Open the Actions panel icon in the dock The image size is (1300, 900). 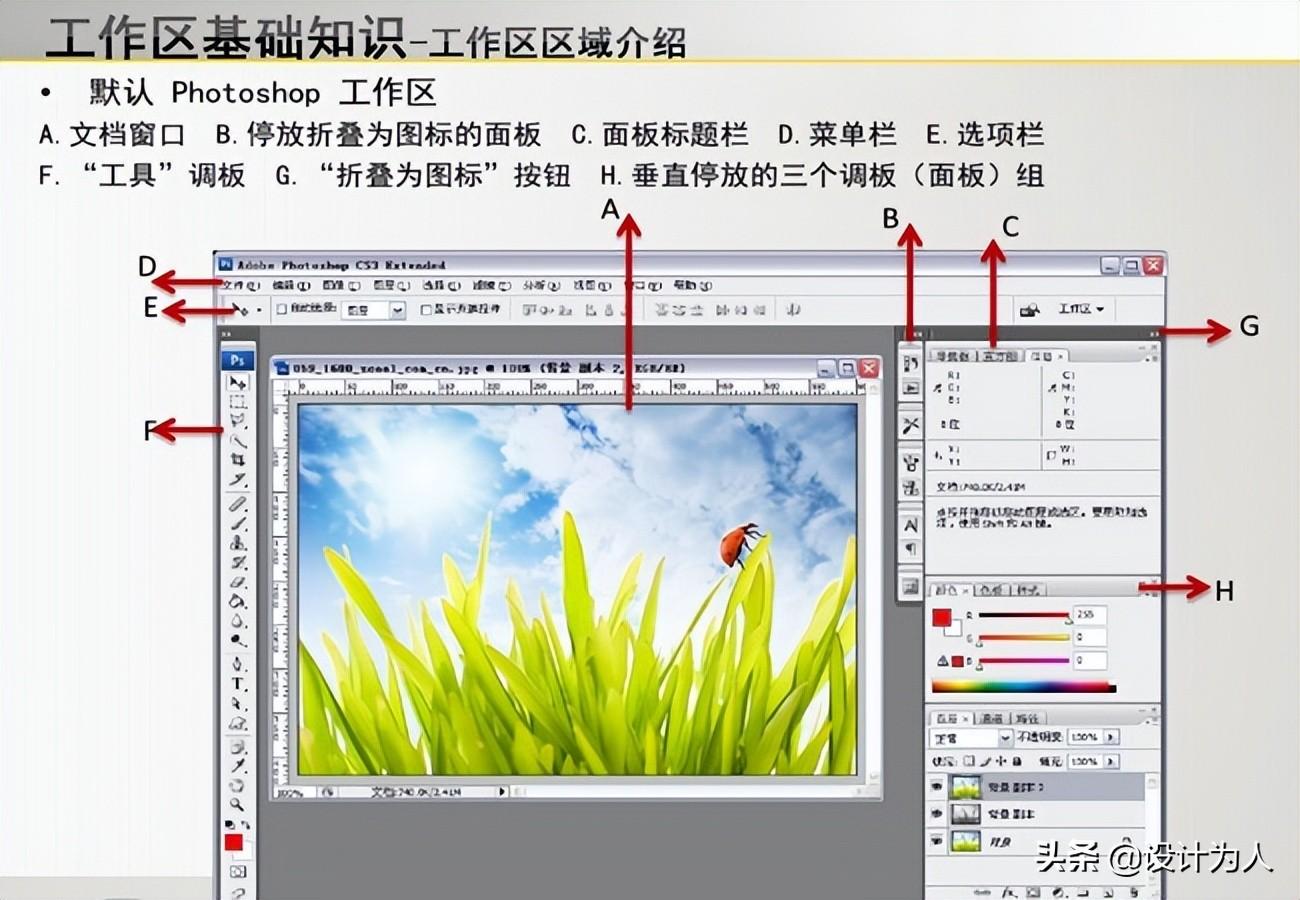[x=911, y=388]
